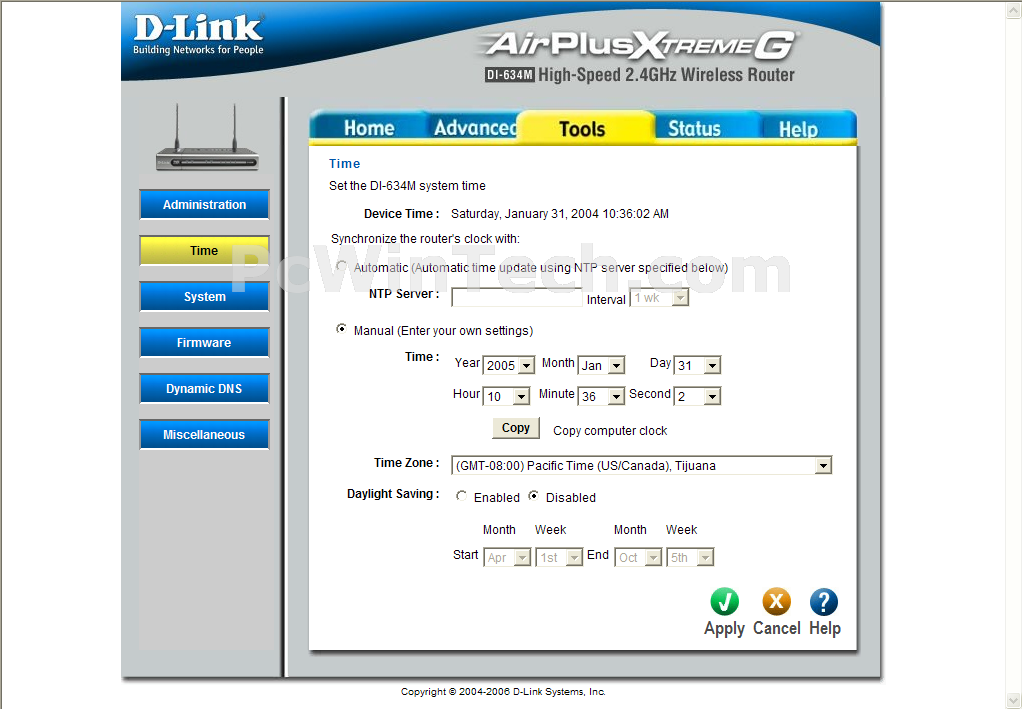This screenshot has height=709, width=1022.
Task: Click the 'Time Zone :' label
Action: click(407, 463)
